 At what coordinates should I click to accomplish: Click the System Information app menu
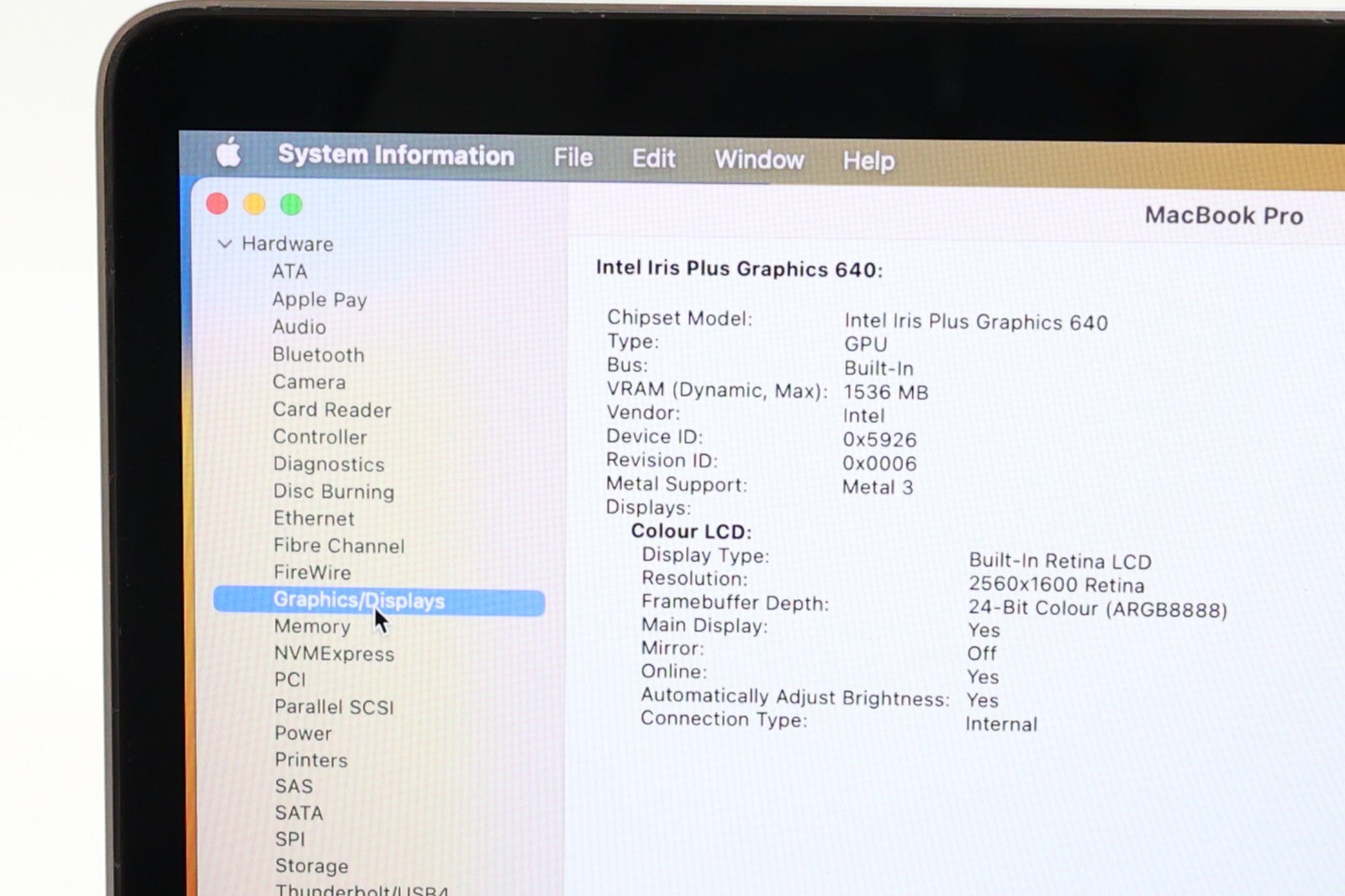[396, 155]
